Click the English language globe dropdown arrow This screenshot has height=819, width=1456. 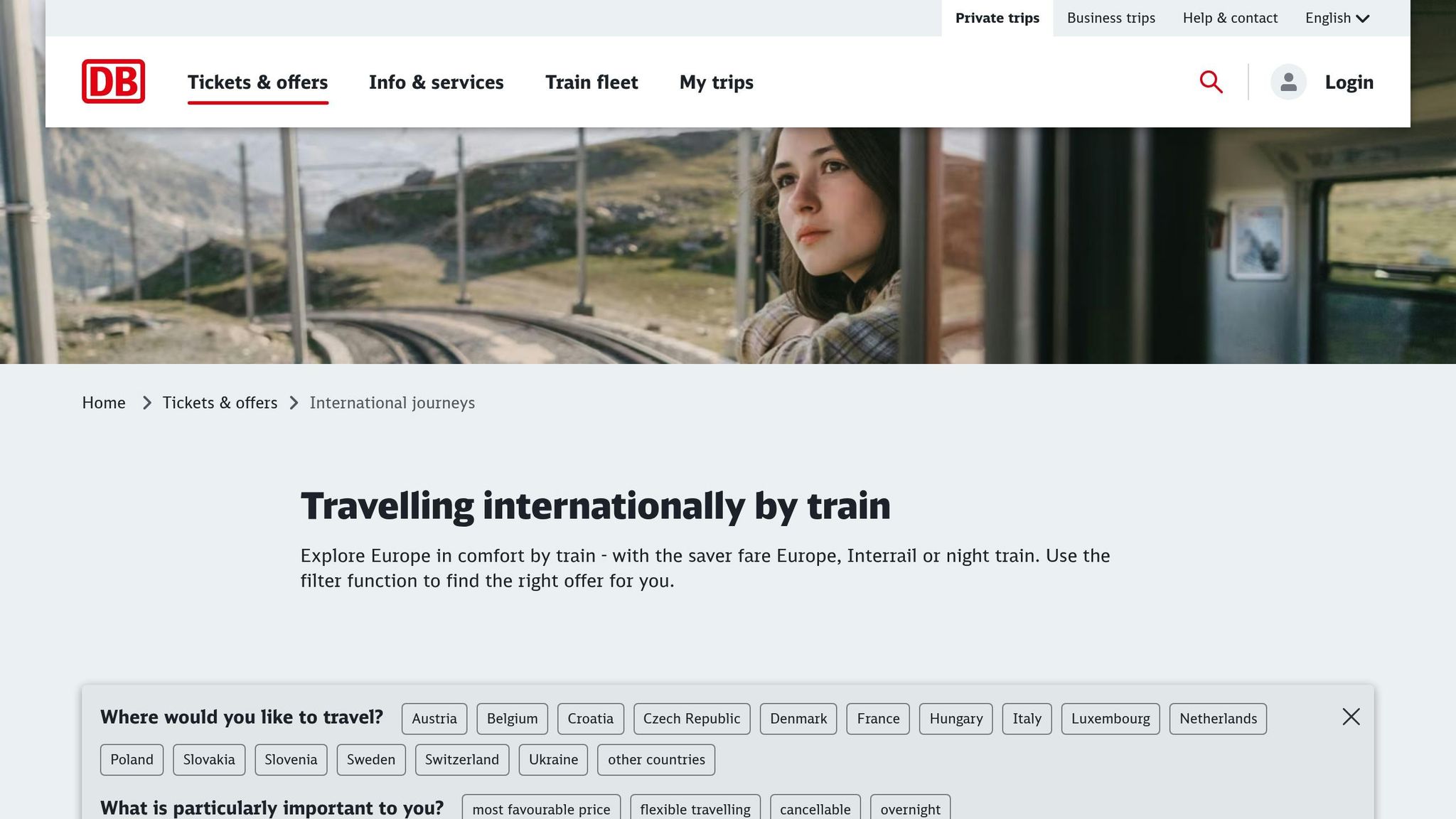(1364, 18)
